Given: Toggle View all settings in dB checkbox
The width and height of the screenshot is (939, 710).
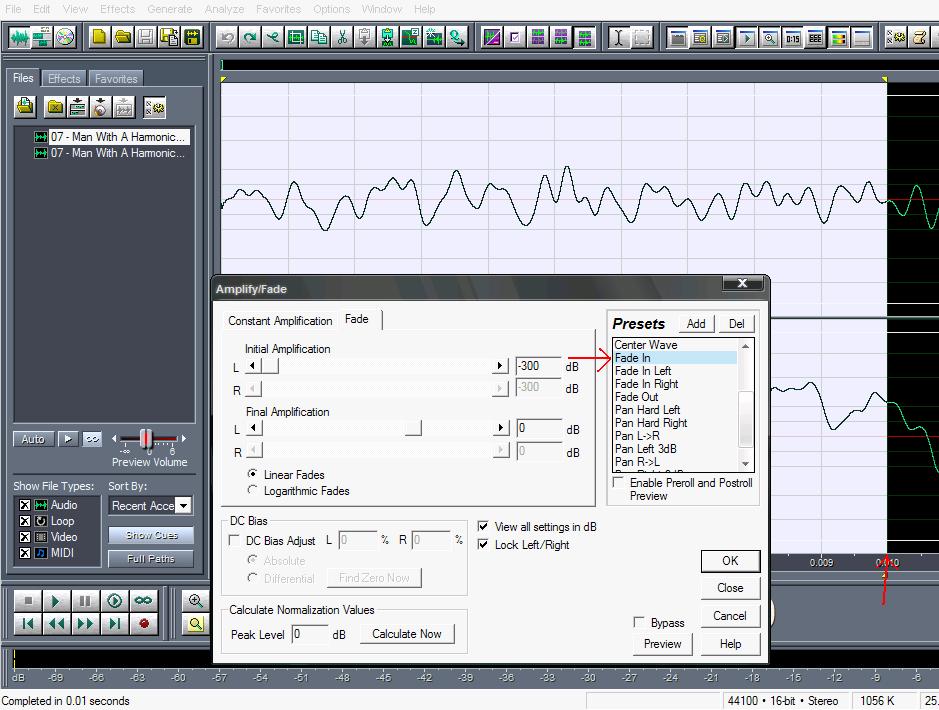Looking at the screenshot, I should [x=483, y=526].
